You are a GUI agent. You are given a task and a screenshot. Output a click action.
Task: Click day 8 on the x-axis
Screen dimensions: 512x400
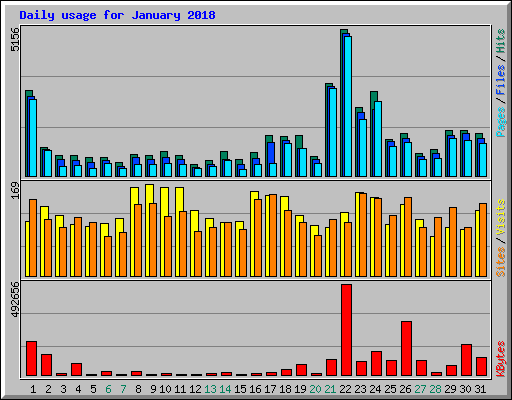[x=138, y=389]
